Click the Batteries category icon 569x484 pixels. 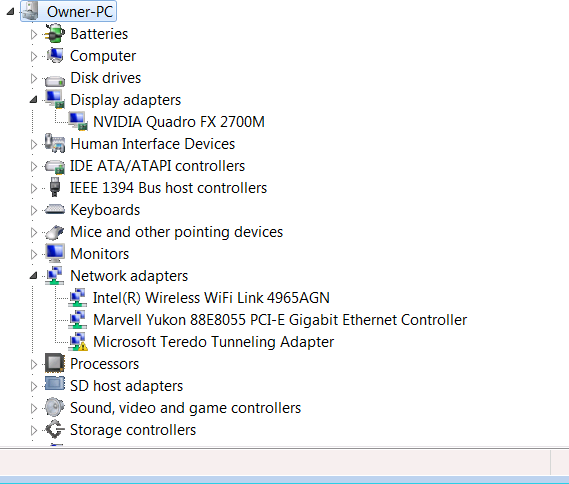point(54,33)
